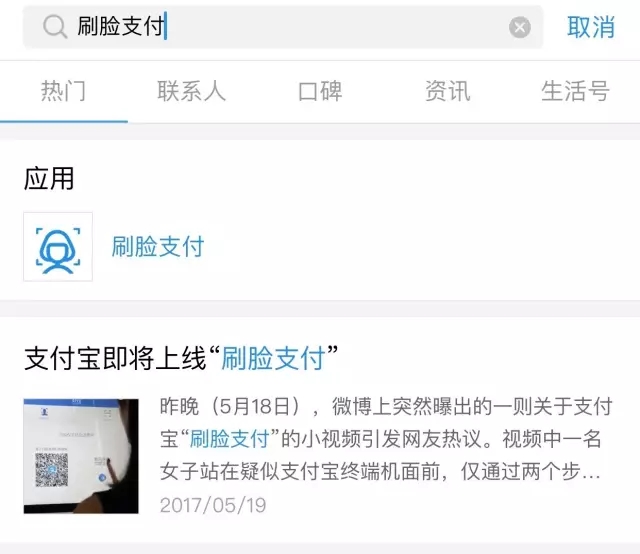Screen dimensions: 640x554
Task: Open the article summary starting with 昨晚（5月18日）
Action: pyautogui.click(x=386, y=439)
